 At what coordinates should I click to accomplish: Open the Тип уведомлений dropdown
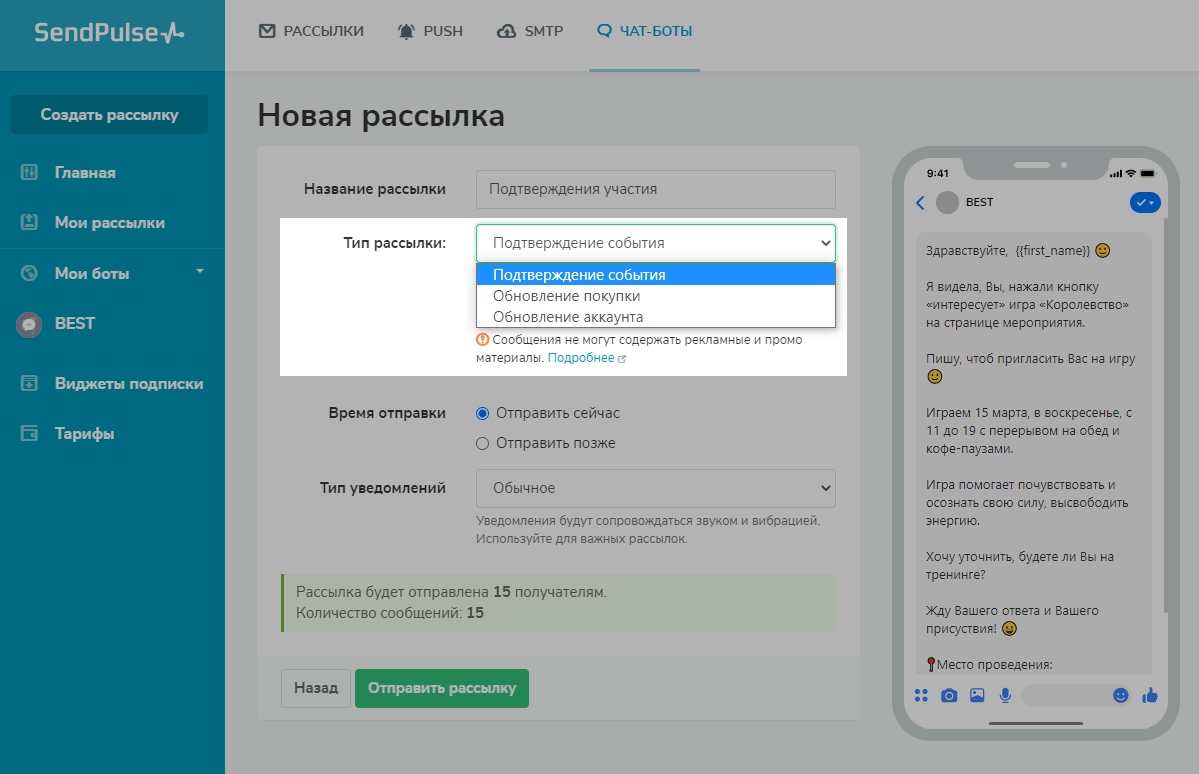655,488
